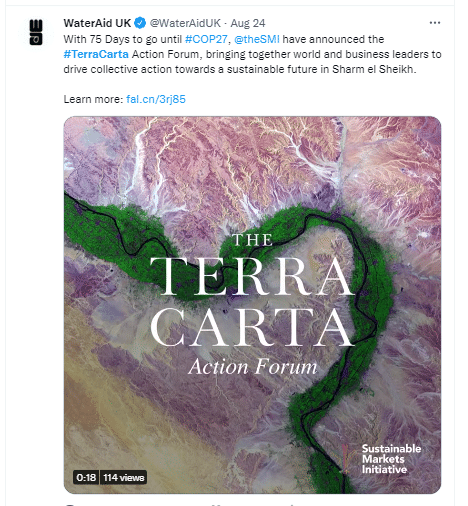
Task: Open the tweet's three-dot more menu
Action: [x=435, y=23]
